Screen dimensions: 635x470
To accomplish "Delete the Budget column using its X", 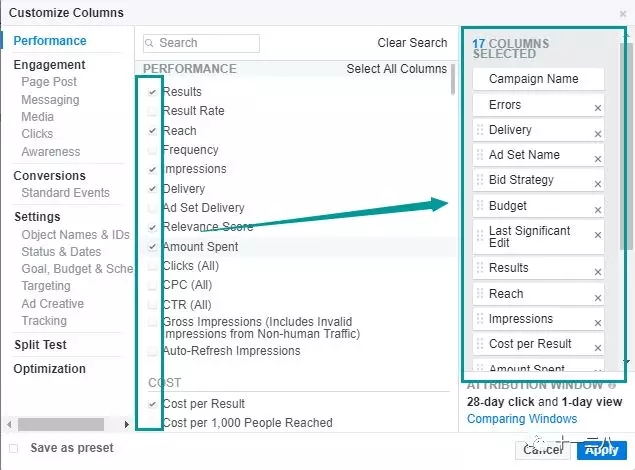I will 598,210.
